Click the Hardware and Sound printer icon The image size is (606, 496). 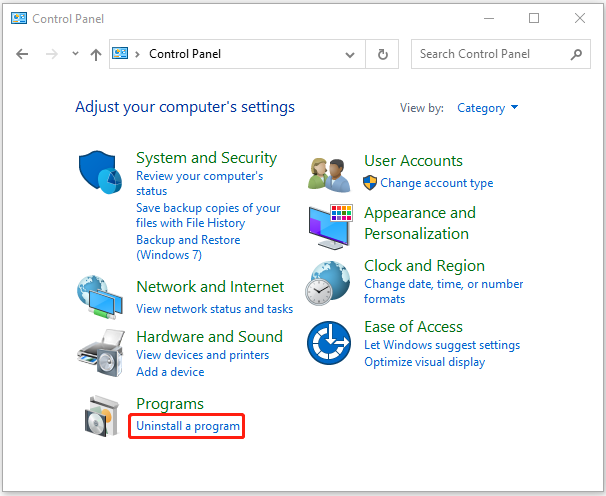[x=101, y=353]
